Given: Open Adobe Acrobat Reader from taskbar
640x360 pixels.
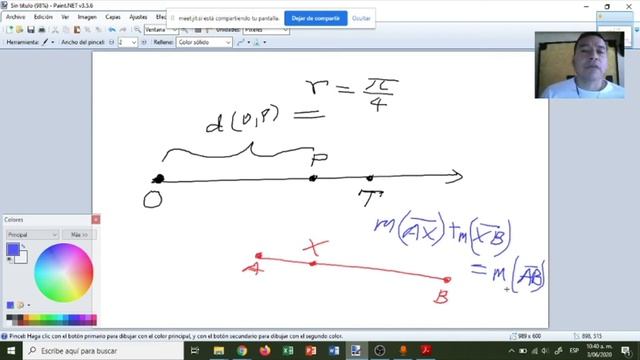Looking at the screenshot, I should point(426,351).
